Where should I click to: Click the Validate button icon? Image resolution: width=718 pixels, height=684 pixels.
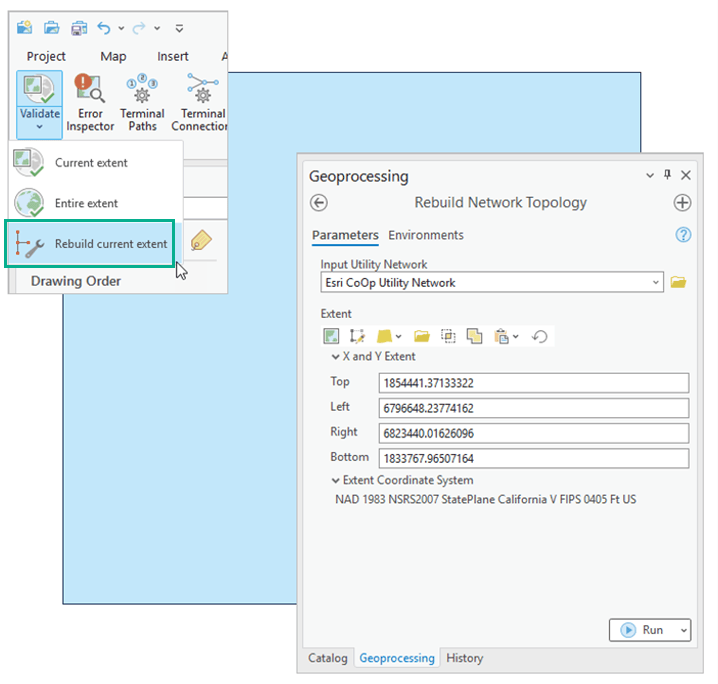(x=39, y=89)
